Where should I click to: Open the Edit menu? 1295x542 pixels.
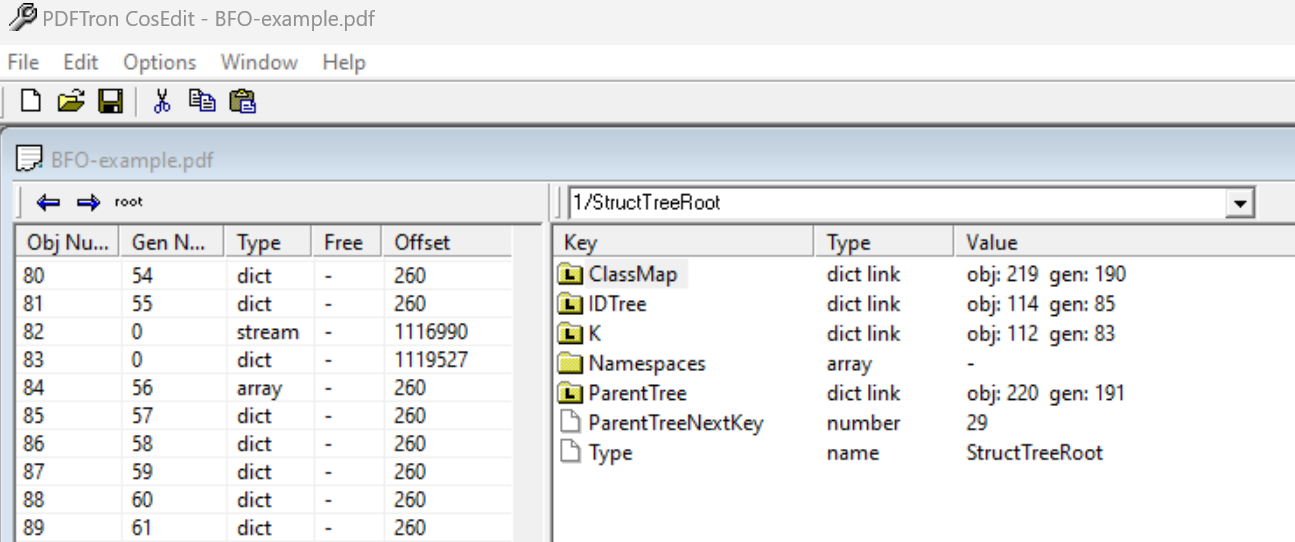point(80,62)
